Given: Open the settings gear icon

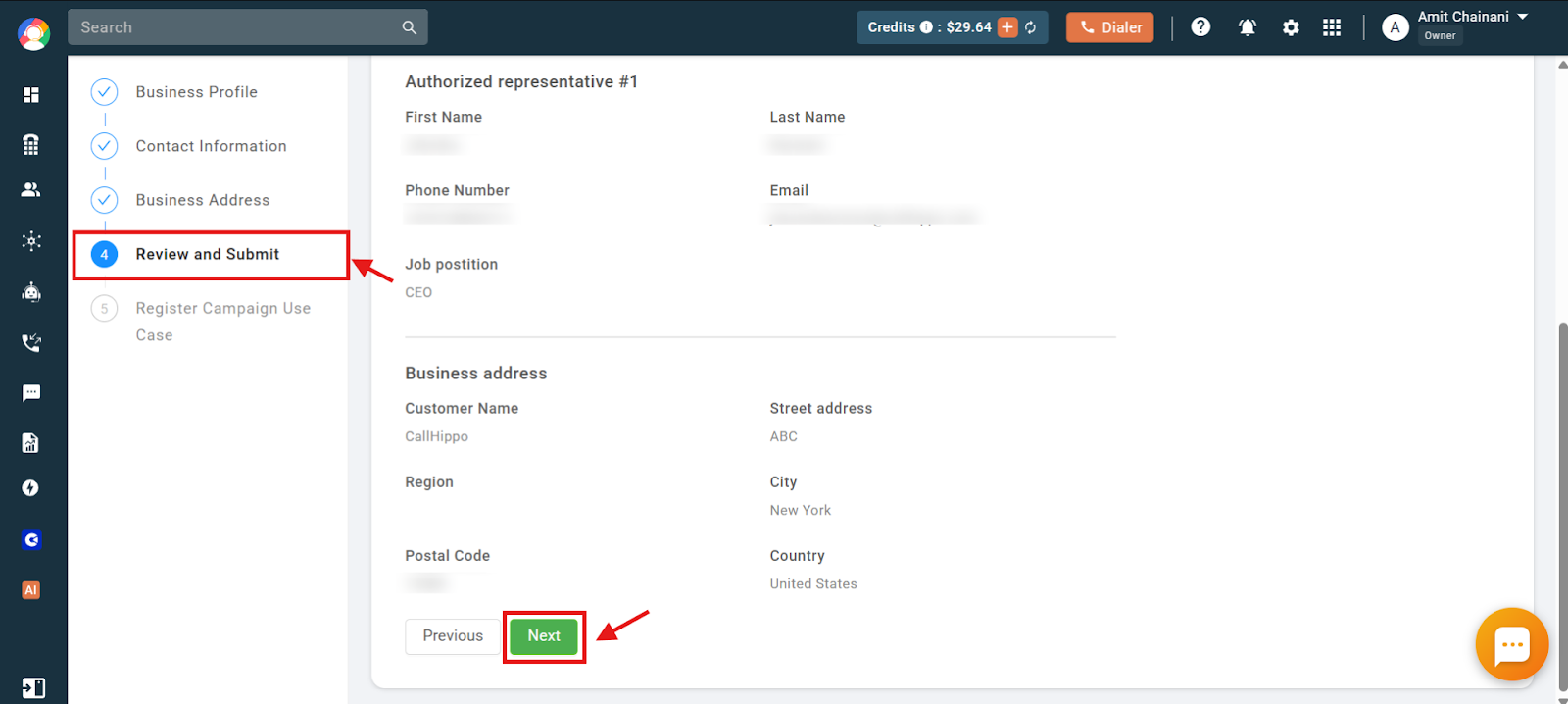Looking at the screenshot, I should tap(1291, 27).
